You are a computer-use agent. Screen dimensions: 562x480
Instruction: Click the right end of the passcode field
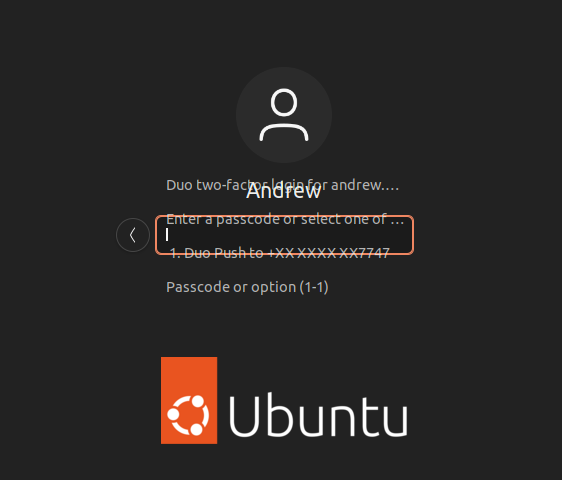point(403,235)
